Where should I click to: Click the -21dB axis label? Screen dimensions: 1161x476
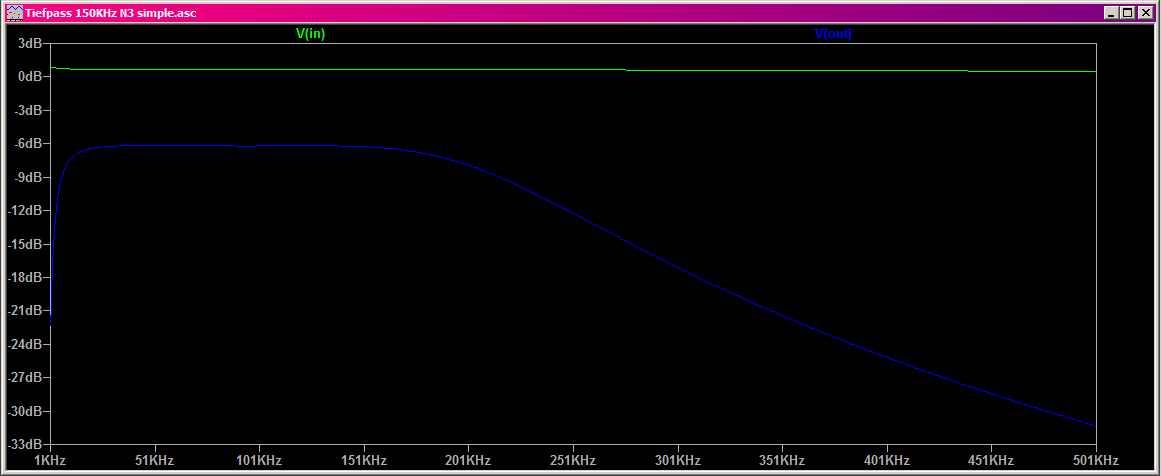[x=24, y=311]
